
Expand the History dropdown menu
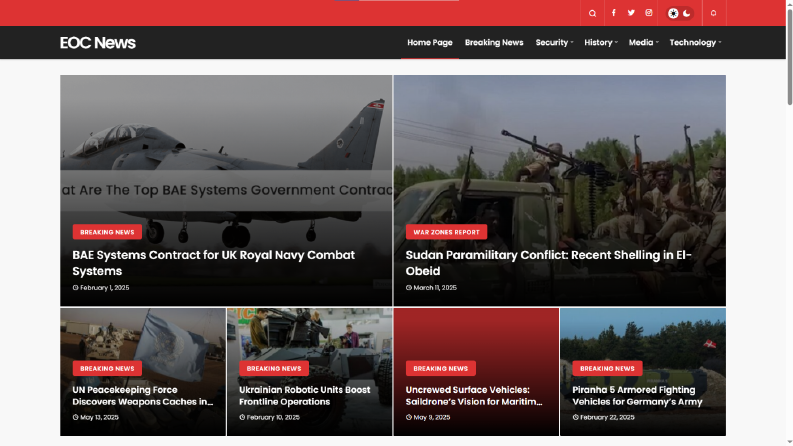pyautogui.click(x=601, y=42)
